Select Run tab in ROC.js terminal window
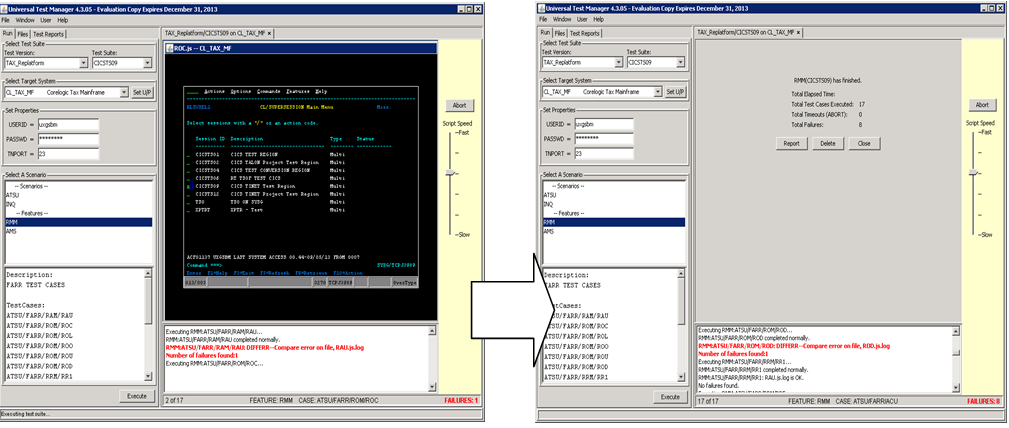The image size is (1009, 428). click(8, 33)
